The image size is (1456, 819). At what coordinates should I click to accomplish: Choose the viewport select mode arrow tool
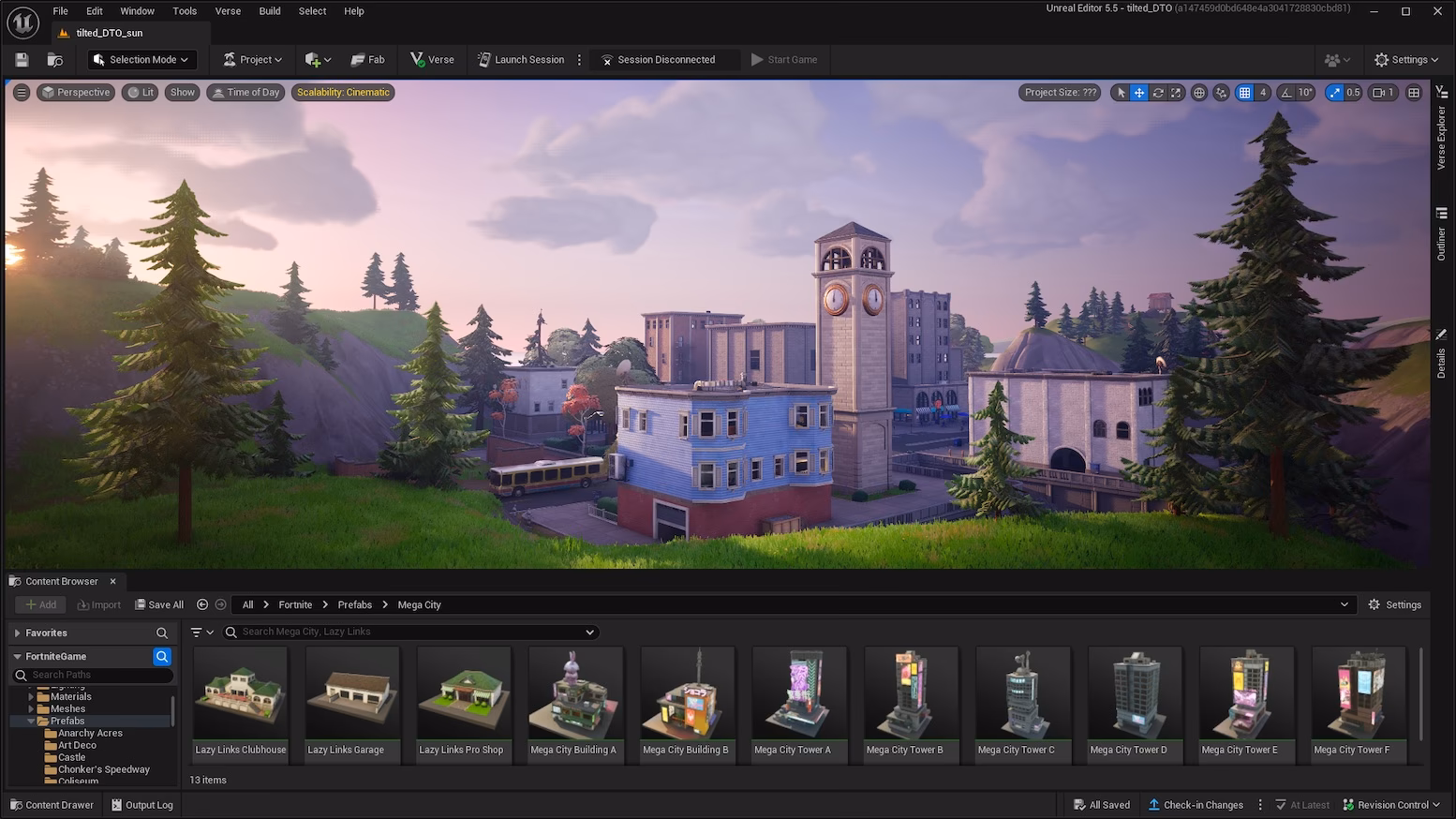(x=1121, y=93)
